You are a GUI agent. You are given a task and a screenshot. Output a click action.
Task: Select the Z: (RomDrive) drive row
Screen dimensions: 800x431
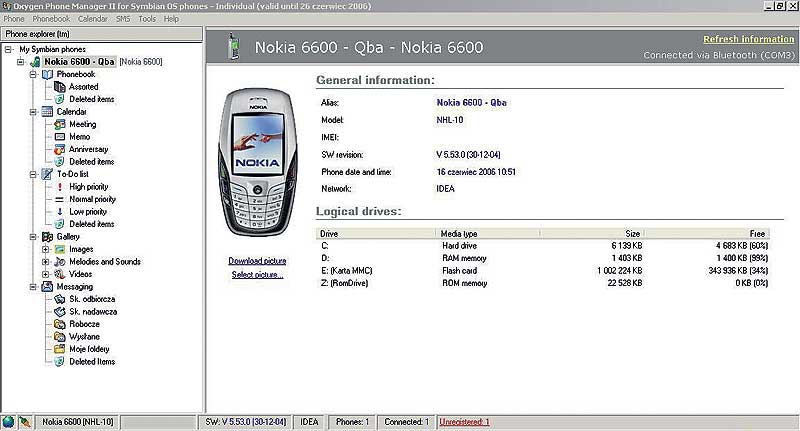point(543,283)
